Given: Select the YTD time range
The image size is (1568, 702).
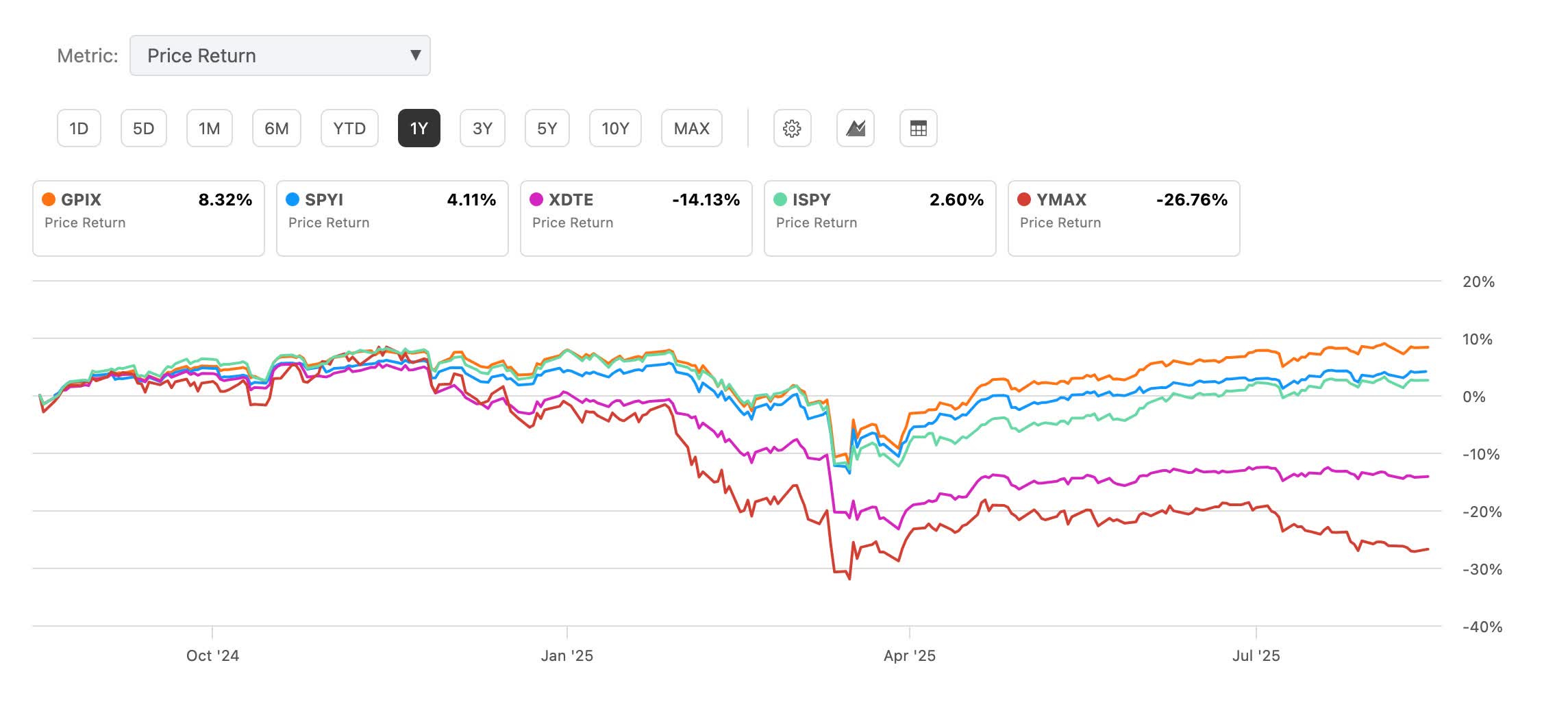Looking at the screenshot, I should point(349,128).
